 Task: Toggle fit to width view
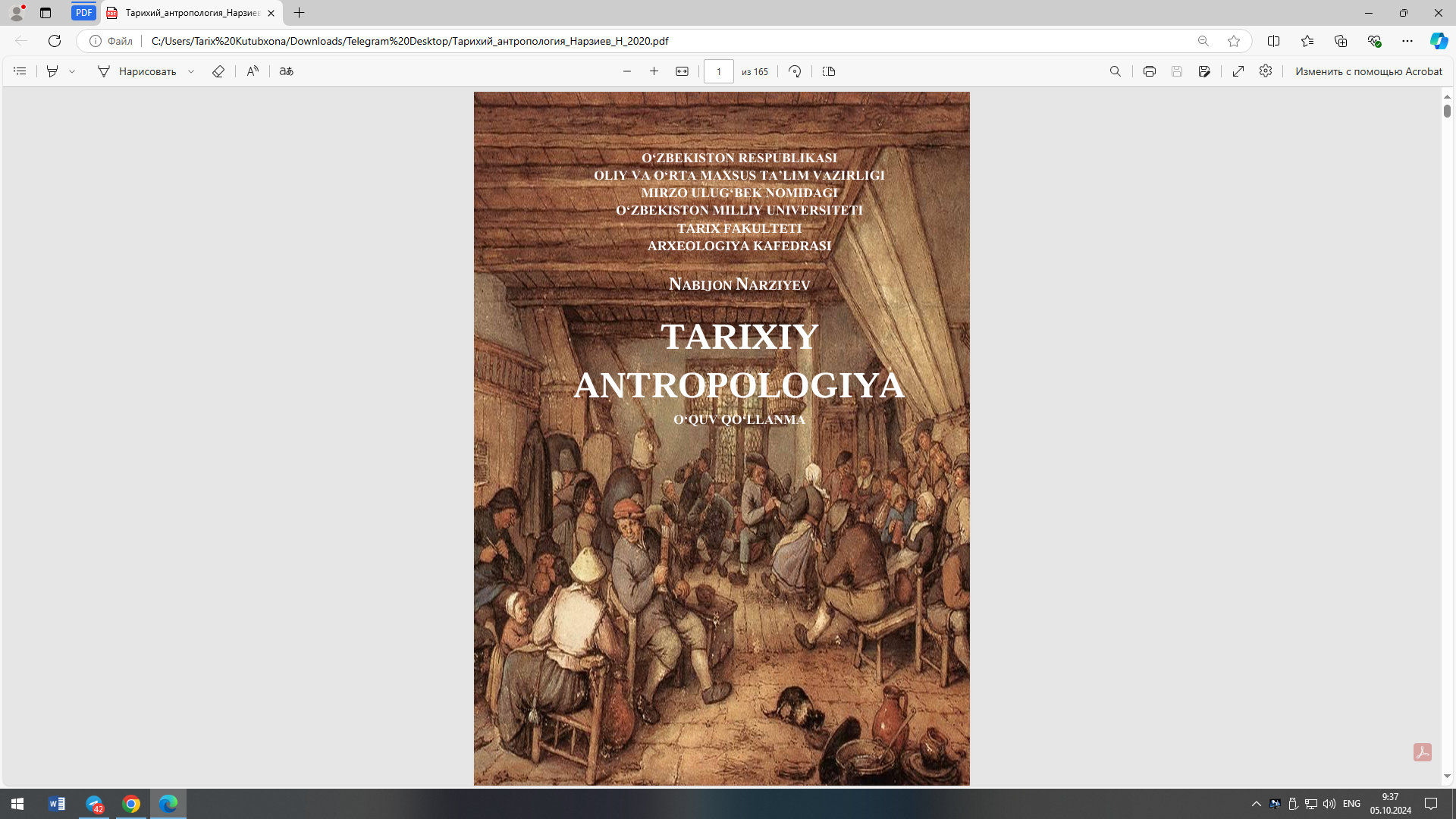682,71
